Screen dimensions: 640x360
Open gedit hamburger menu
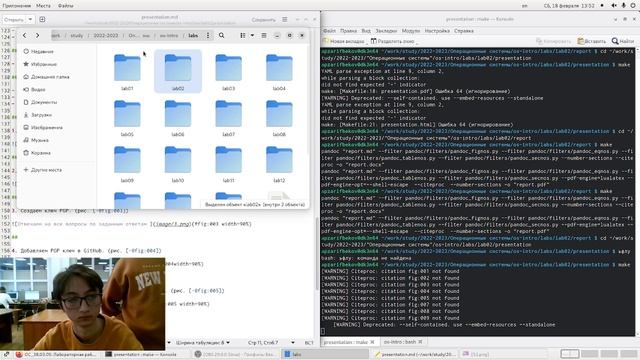pos(284,19)
